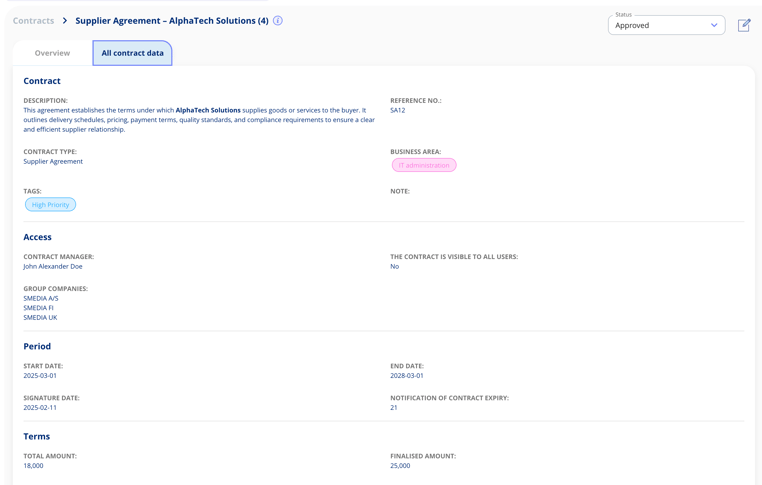The image size is (762, 485).
Task: Click the Status dropdown chevron arrow
Action: pyautogui.click(x=714, y=25)
